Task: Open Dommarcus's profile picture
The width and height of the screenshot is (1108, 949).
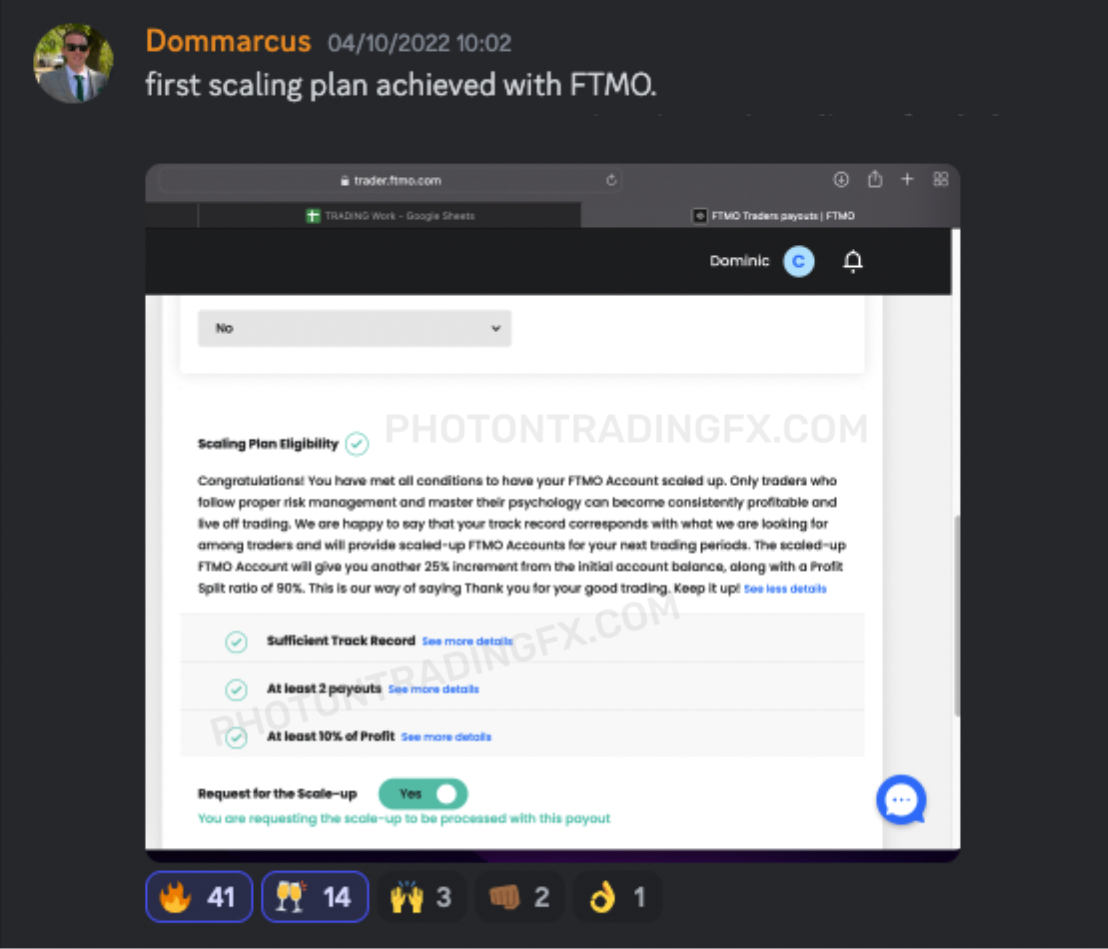Action: (73, 63)
